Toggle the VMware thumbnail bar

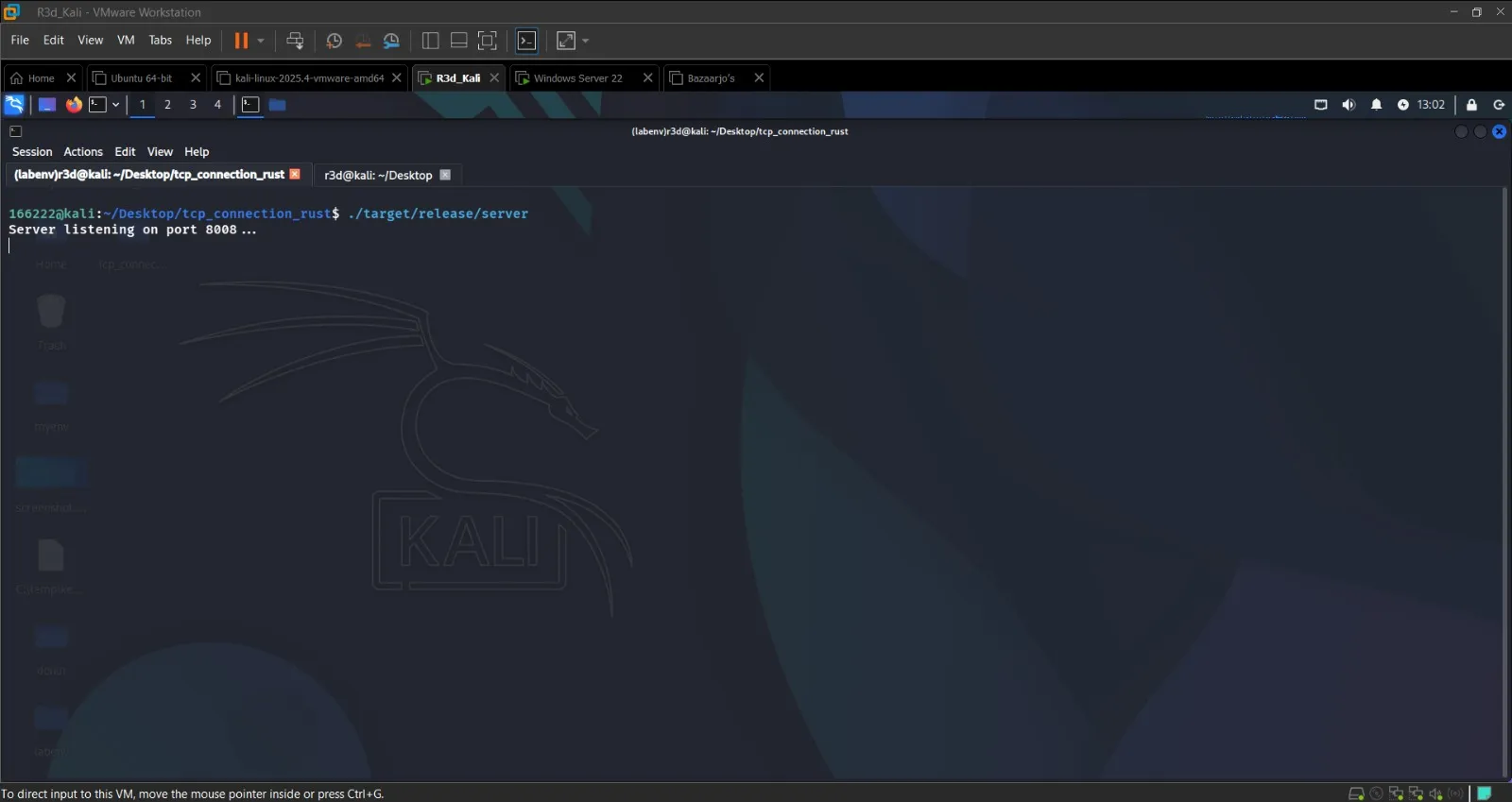click(x=459, y=41)
